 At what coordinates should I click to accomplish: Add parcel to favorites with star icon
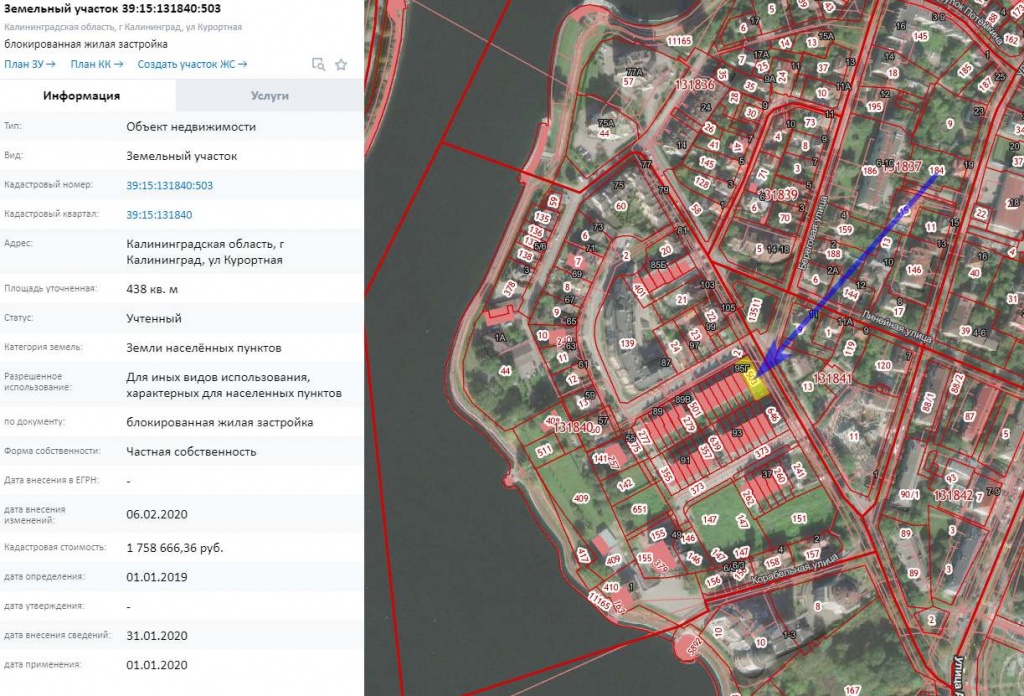click(341, 64)
